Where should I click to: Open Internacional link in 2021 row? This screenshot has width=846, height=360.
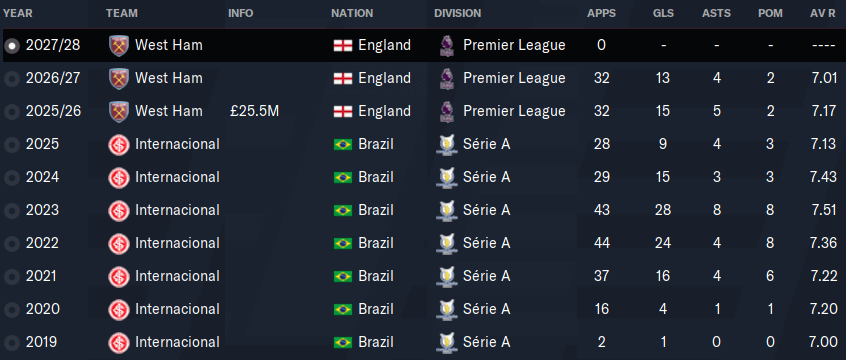point(178,276)
